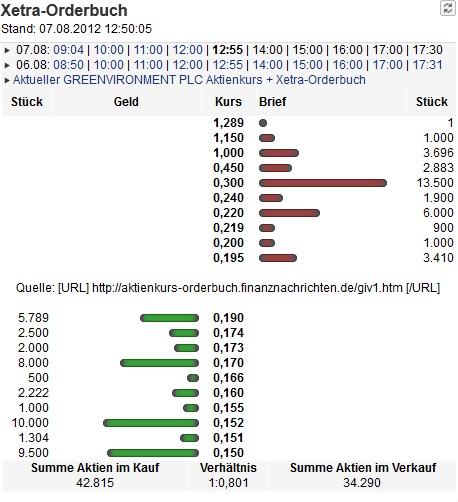
Task: Click the green bar at Kurs 0,170
Action: pos(159,363)
